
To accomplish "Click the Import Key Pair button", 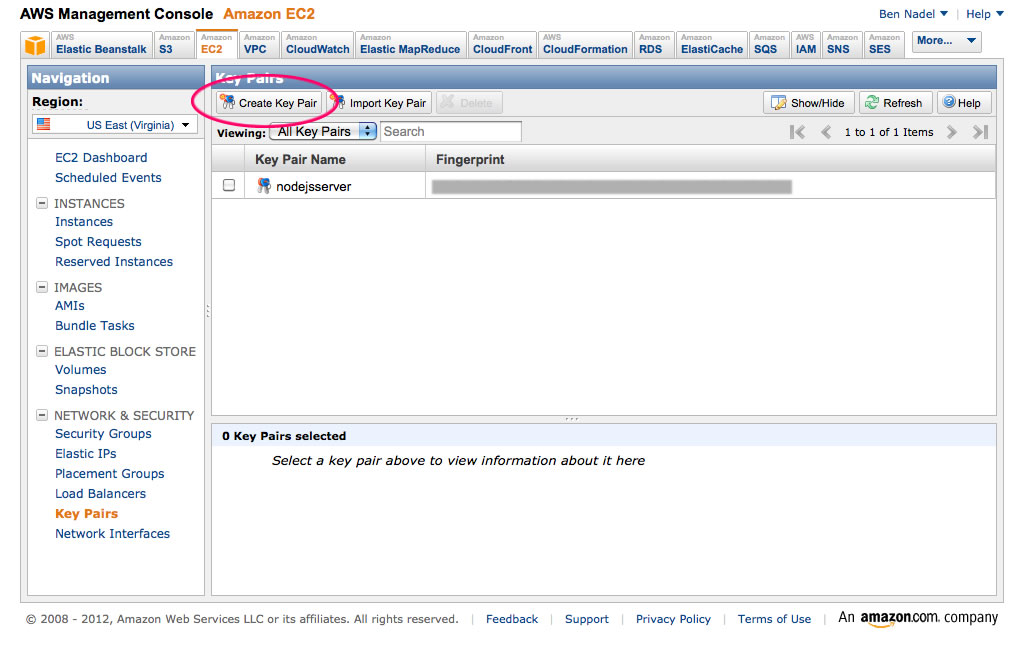I will pyautogui.click(x=379, y=103).
